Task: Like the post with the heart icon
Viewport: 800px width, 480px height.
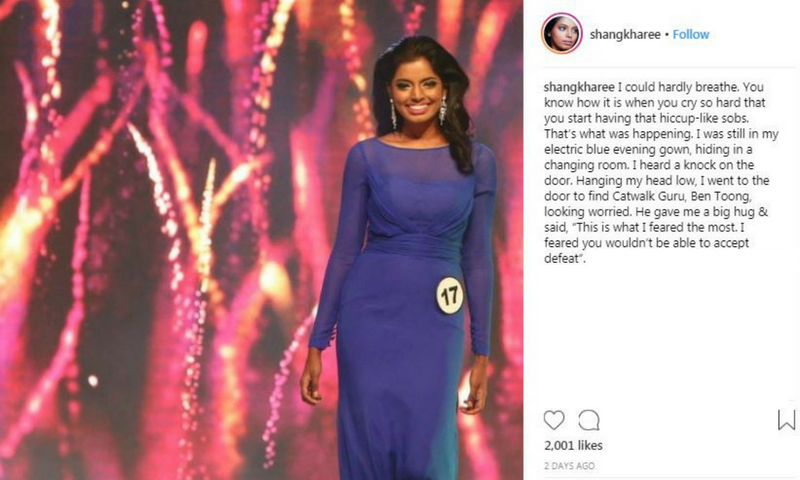Action: click(x=554, y=420)
